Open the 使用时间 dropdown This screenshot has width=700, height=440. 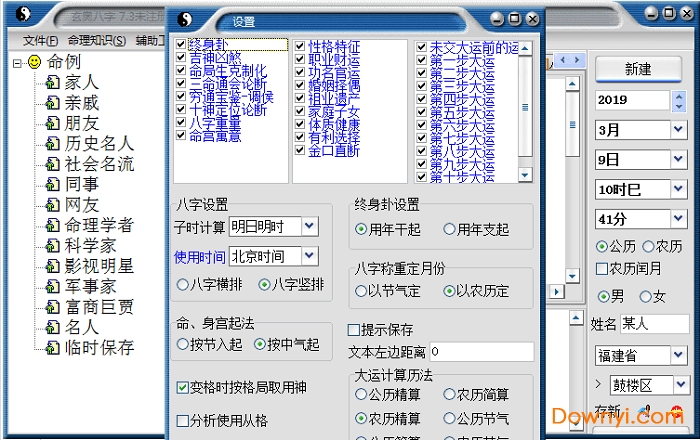click(309, 256)
